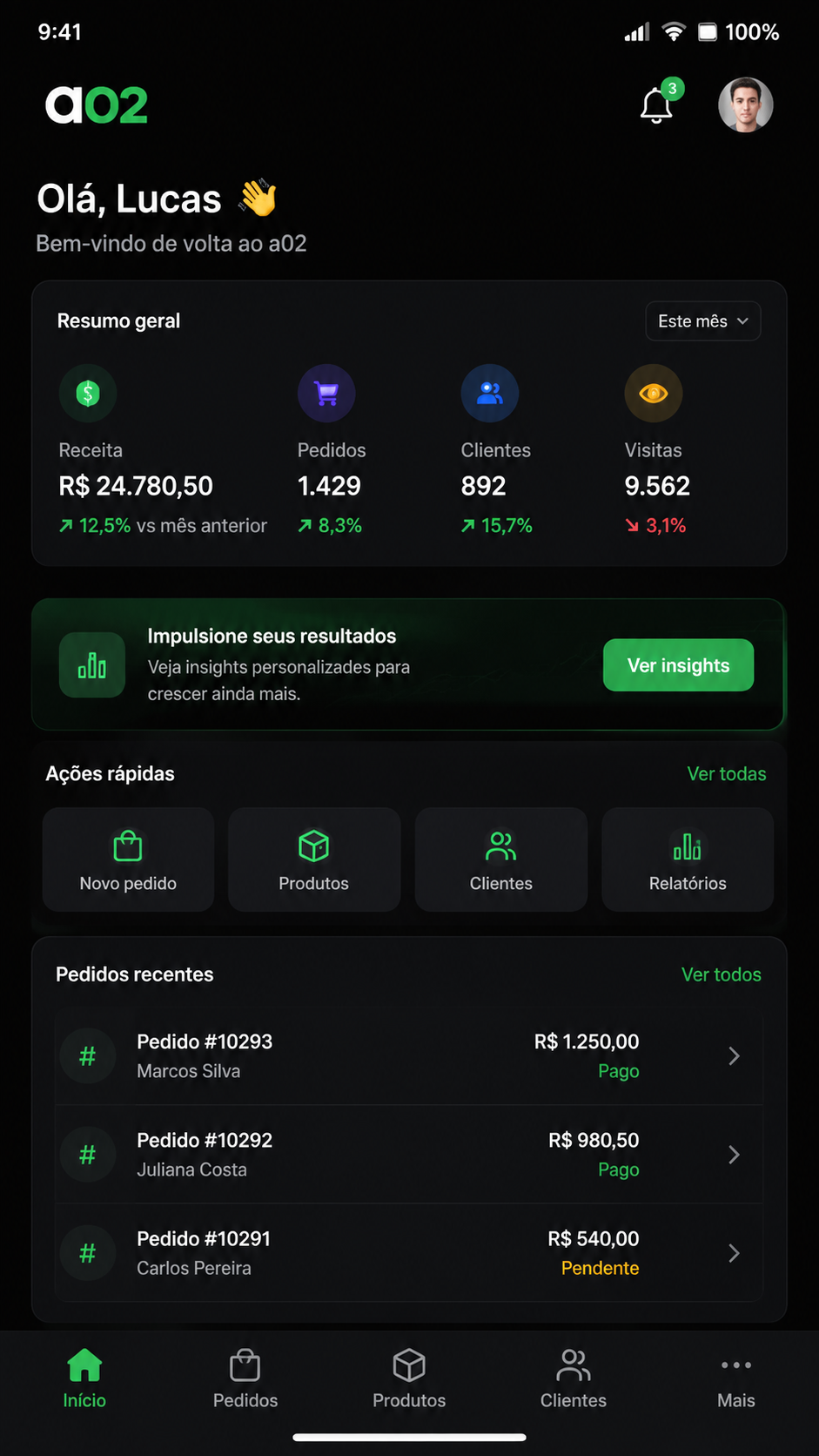This screenshot has height=1456, width=819.
Task: Open Ver todos recent orders link
Action: pyautogui.click(x=721, y=974)
